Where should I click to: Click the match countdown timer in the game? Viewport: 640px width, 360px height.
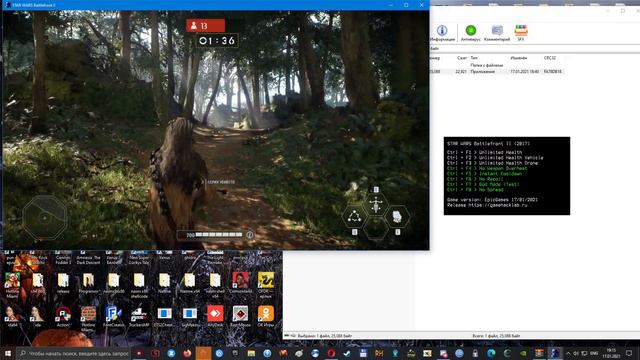217,40
